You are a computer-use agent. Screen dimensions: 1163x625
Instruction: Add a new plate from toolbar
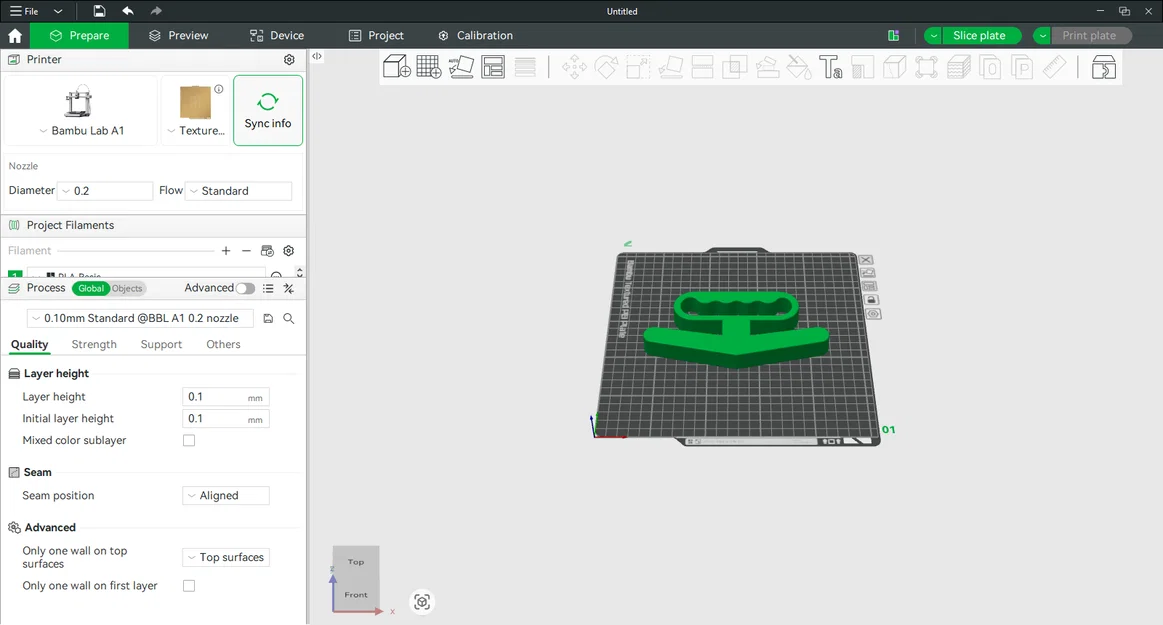(x=429, y=67)
